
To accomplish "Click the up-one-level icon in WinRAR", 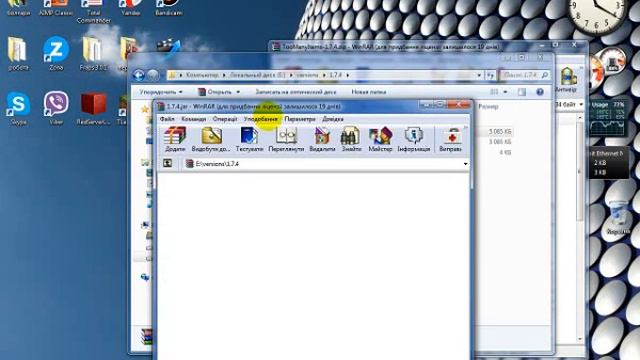I will (x=167, y=164).
